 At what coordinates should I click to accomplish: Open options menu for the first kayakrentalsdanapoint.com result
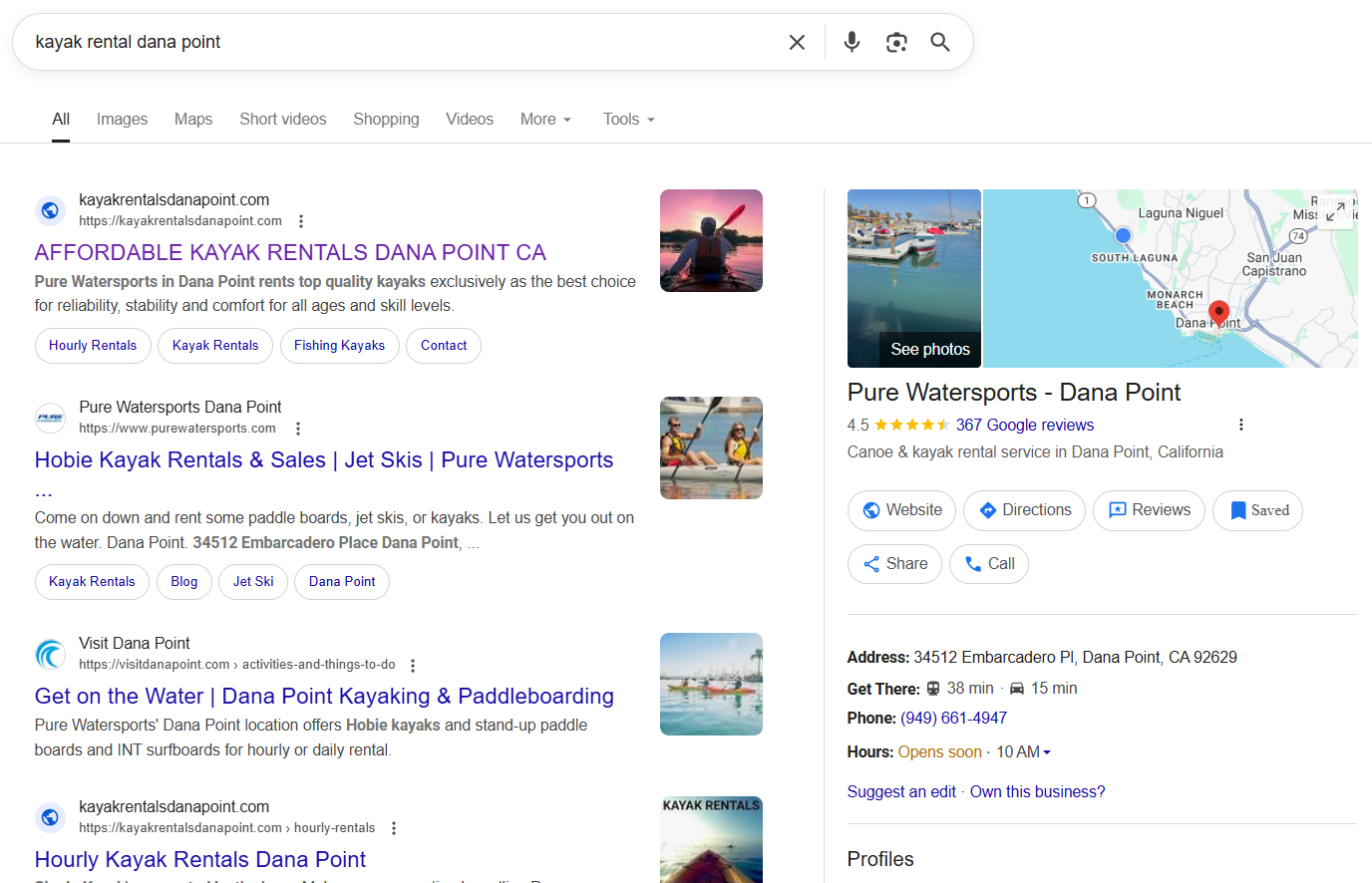[x=301, y=221]
